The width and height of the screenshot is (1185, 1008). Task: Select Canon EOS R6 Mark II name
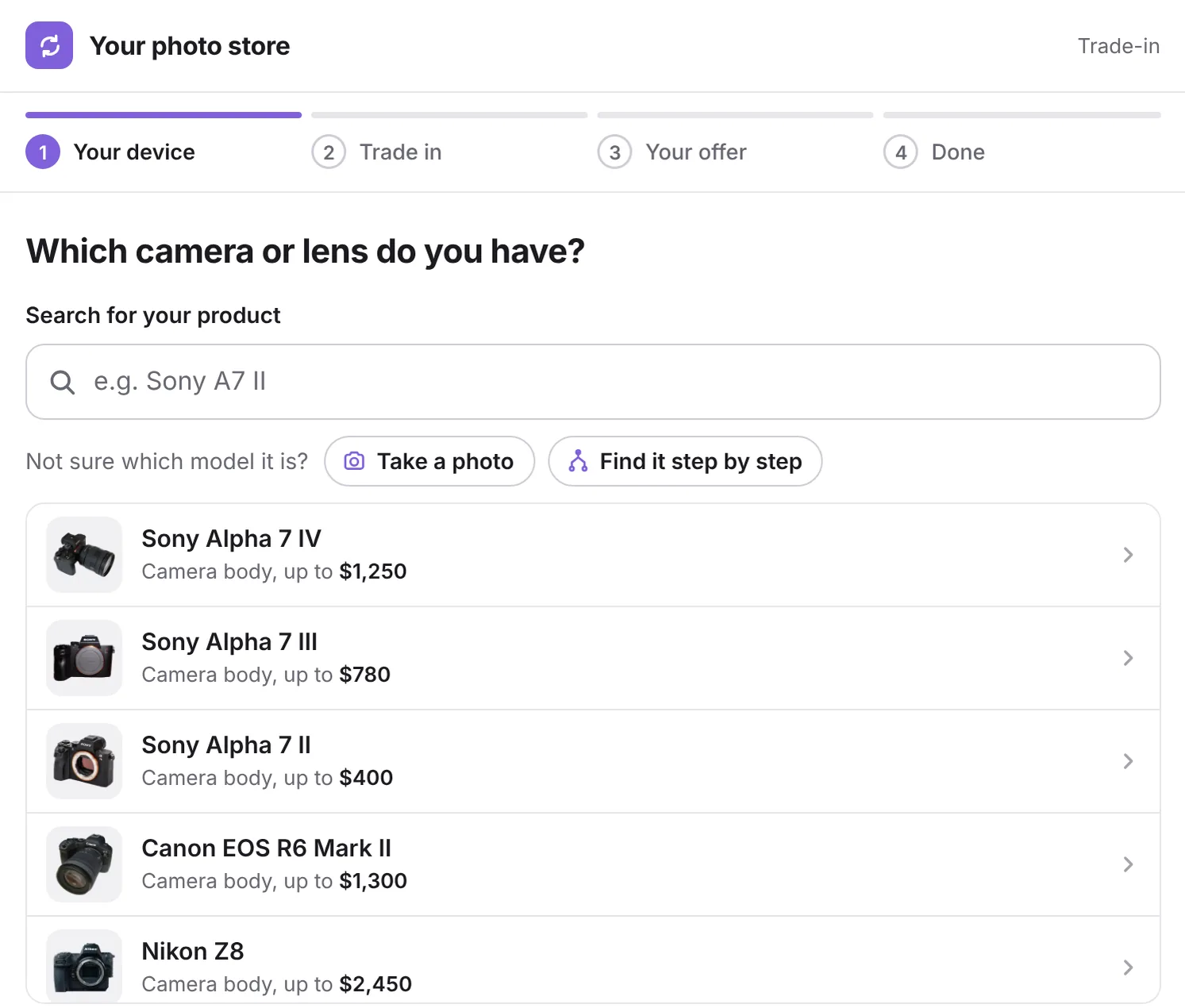point(267,848)
